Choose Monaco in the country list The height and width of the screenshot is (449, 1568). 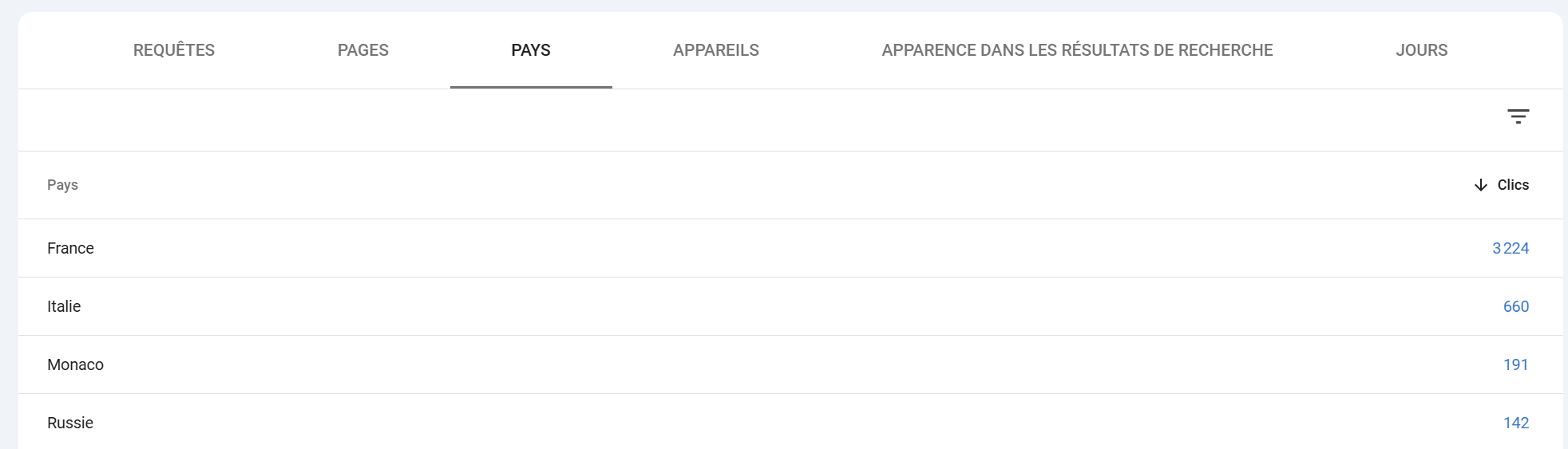[x=75, y=364]
